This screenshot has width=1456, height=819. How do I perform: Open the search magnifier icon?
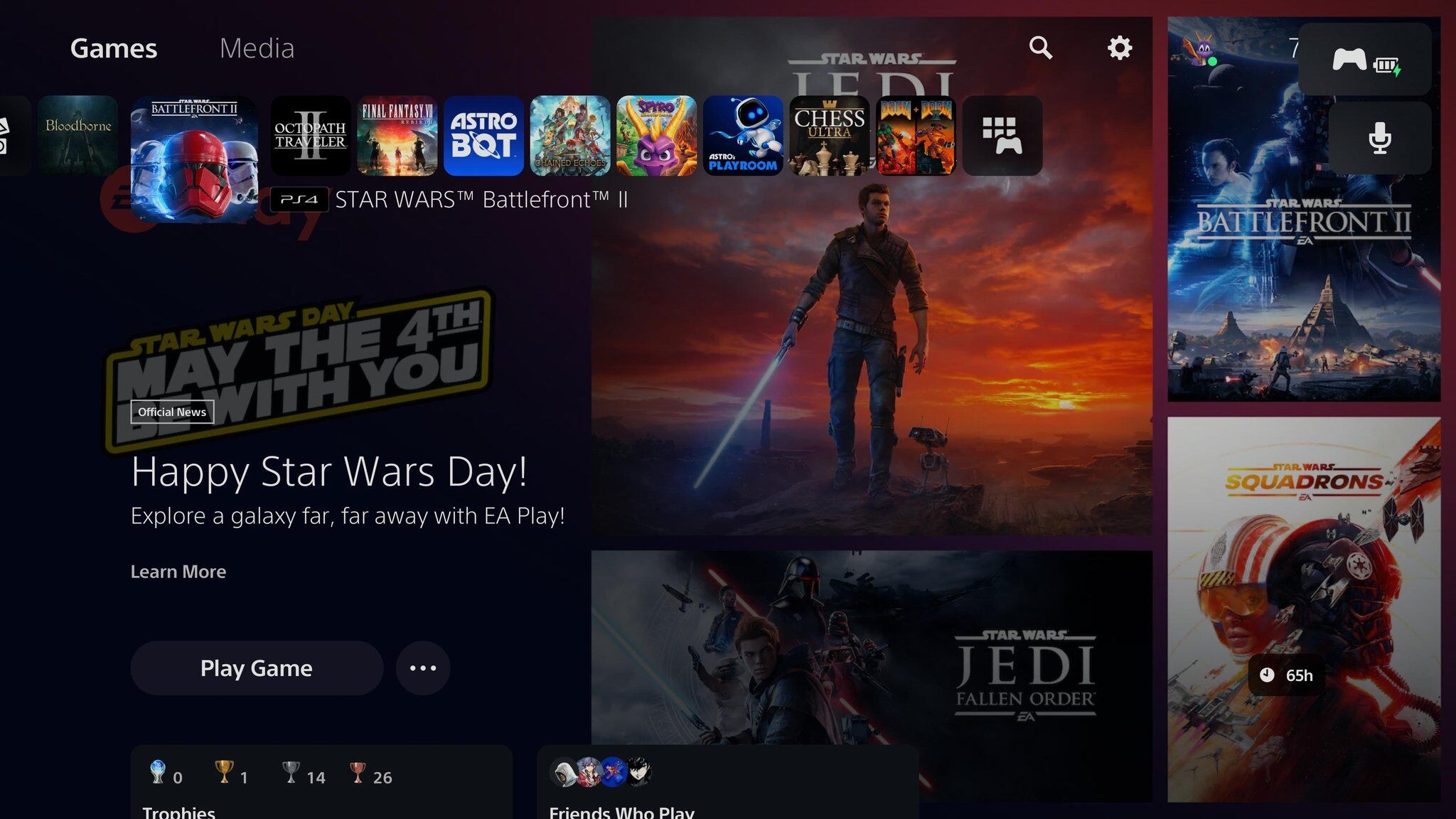pos(1042,48)
